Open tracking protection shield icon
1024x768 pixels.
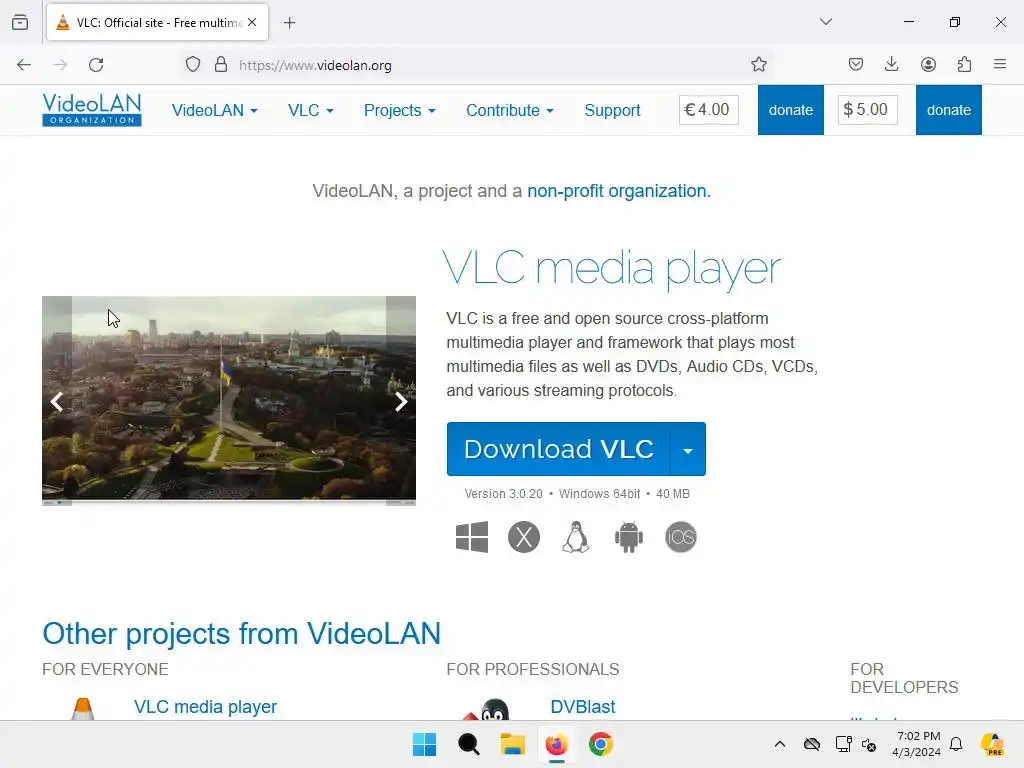(x=193, y=65)
